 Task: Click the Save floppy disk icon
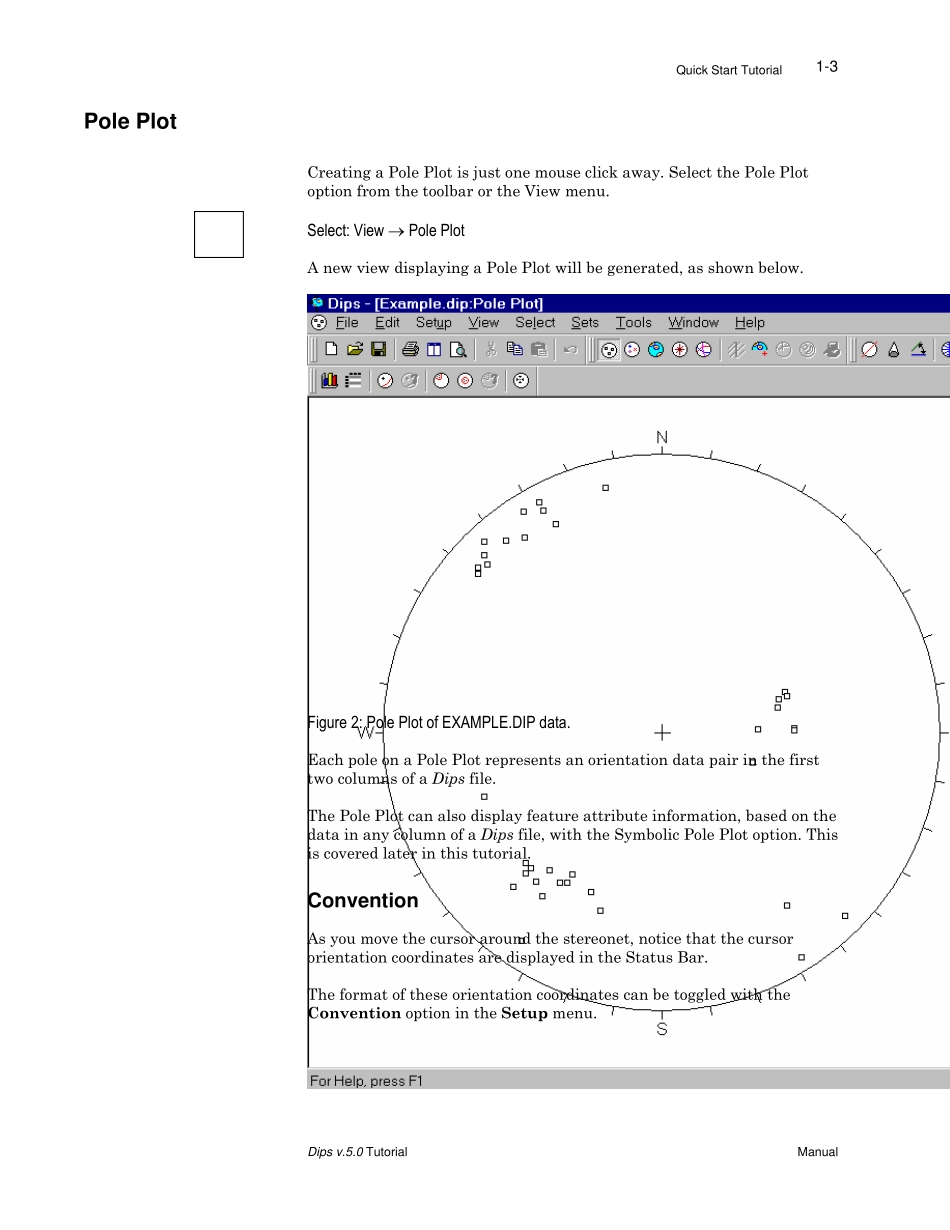click(x=379, y=349)
